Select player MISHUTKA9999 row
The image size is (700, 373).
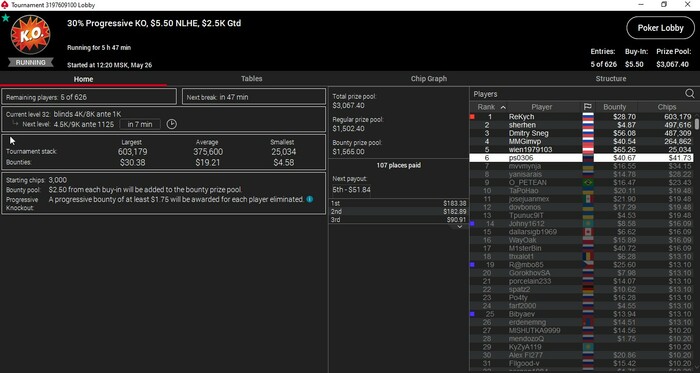point(582,331)
